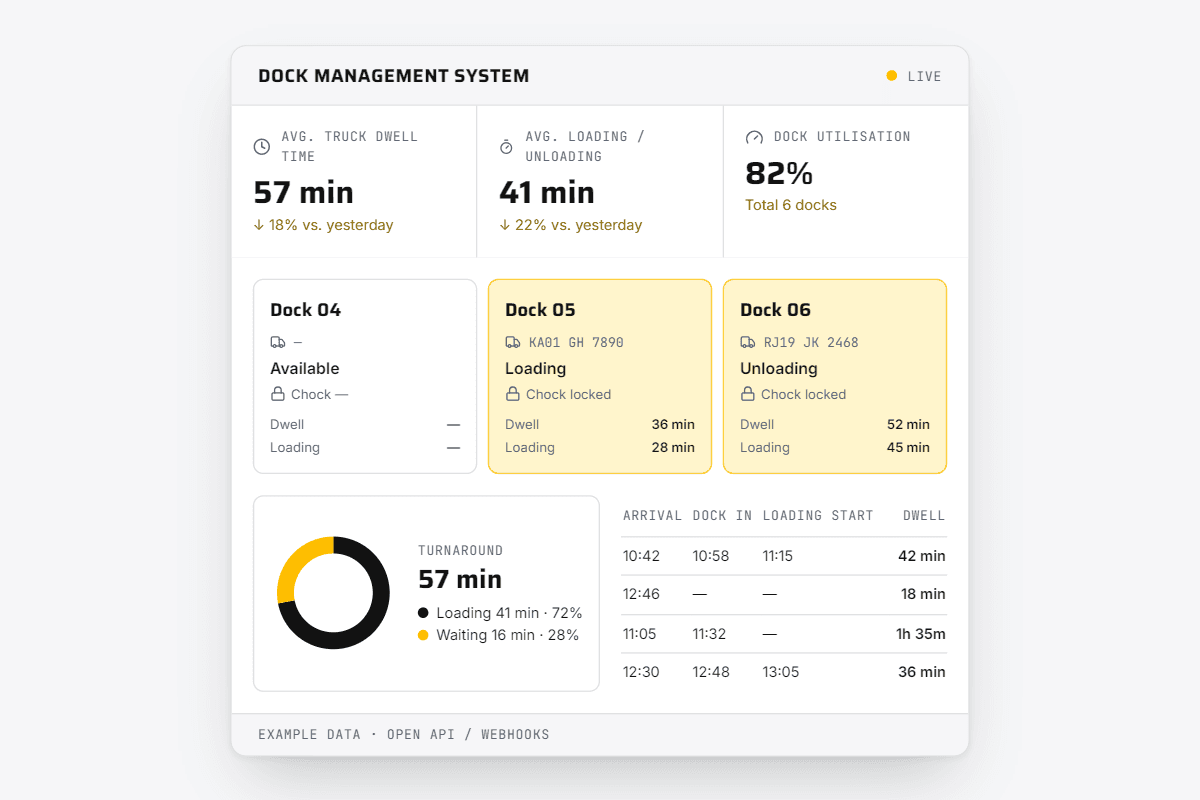Click Dock 06 loading value 45 min
This screenshot has width=1200, height=800.
908,447
